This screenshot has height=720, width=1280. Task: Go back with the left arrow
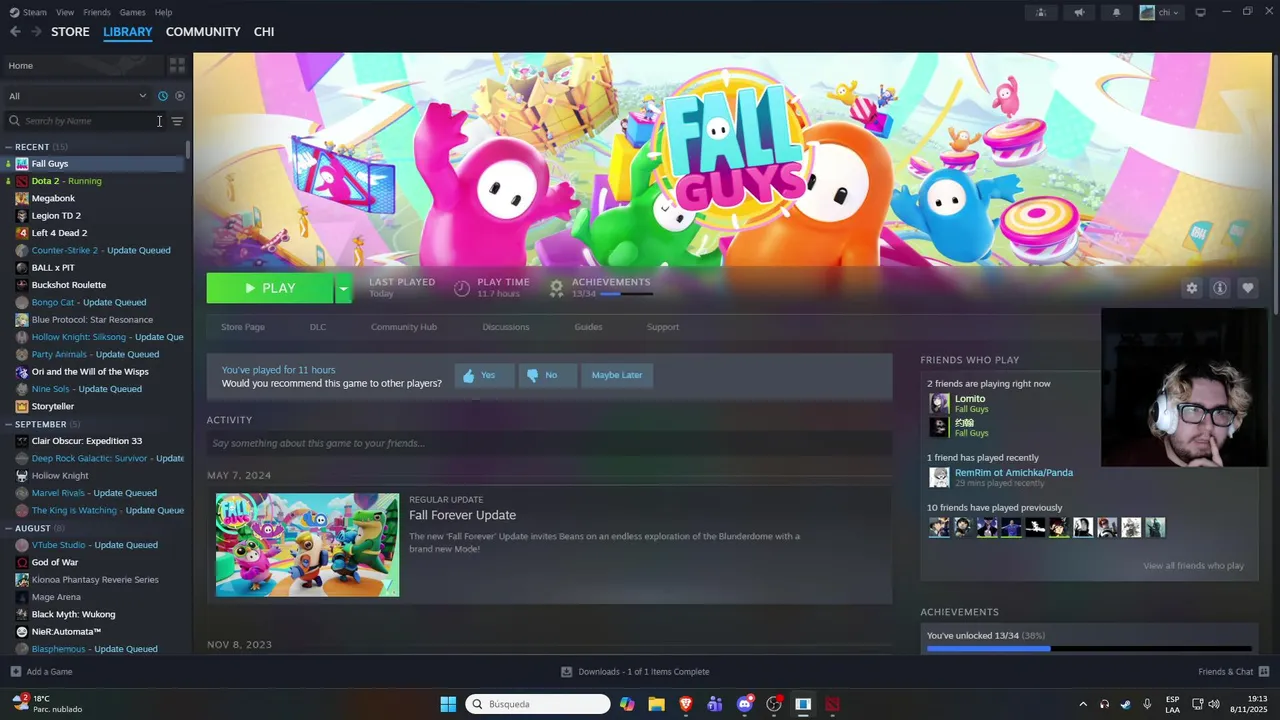15,32
